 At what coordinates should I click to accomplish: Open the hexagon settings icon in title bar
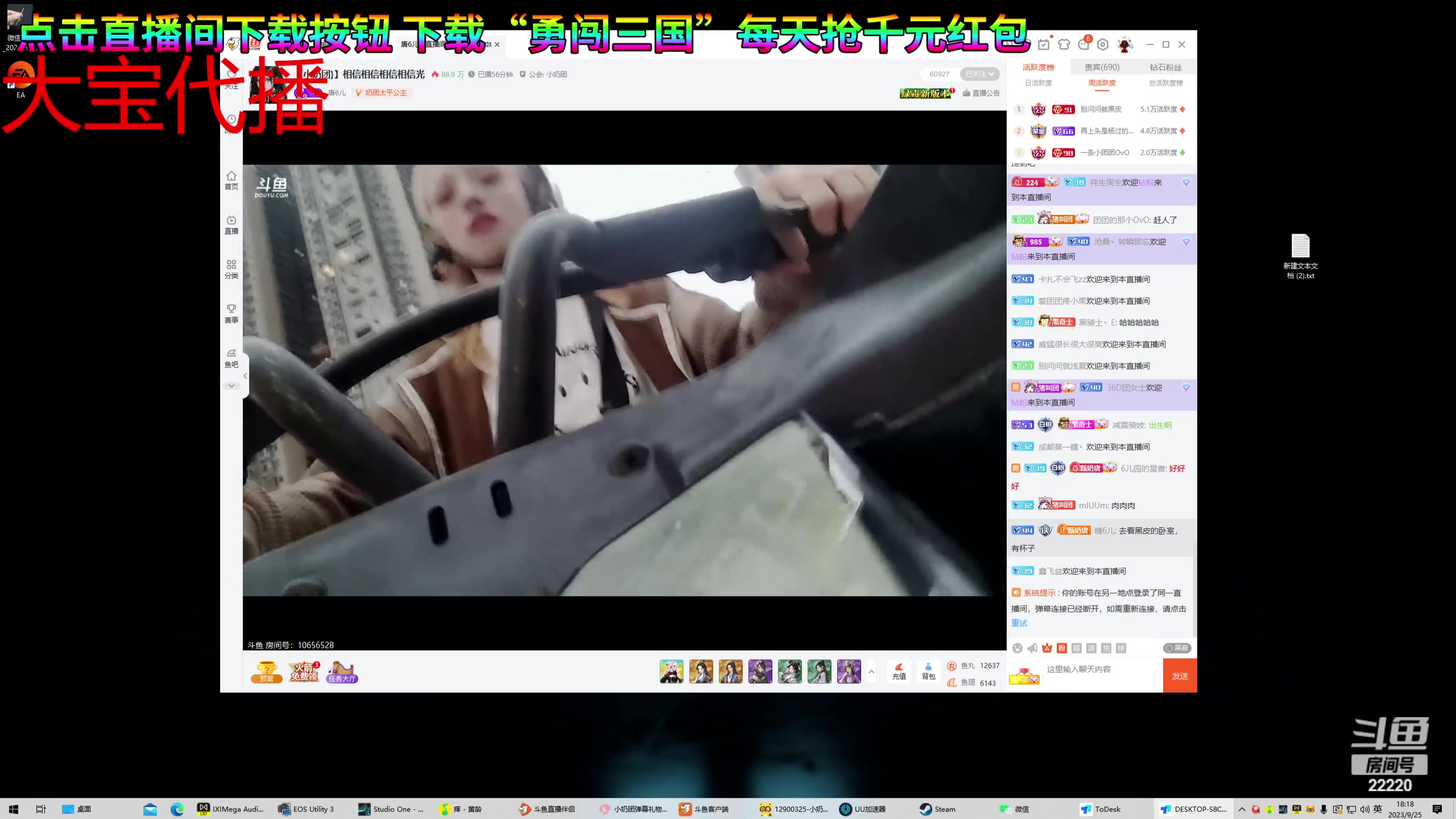(x=1103, y=44)
